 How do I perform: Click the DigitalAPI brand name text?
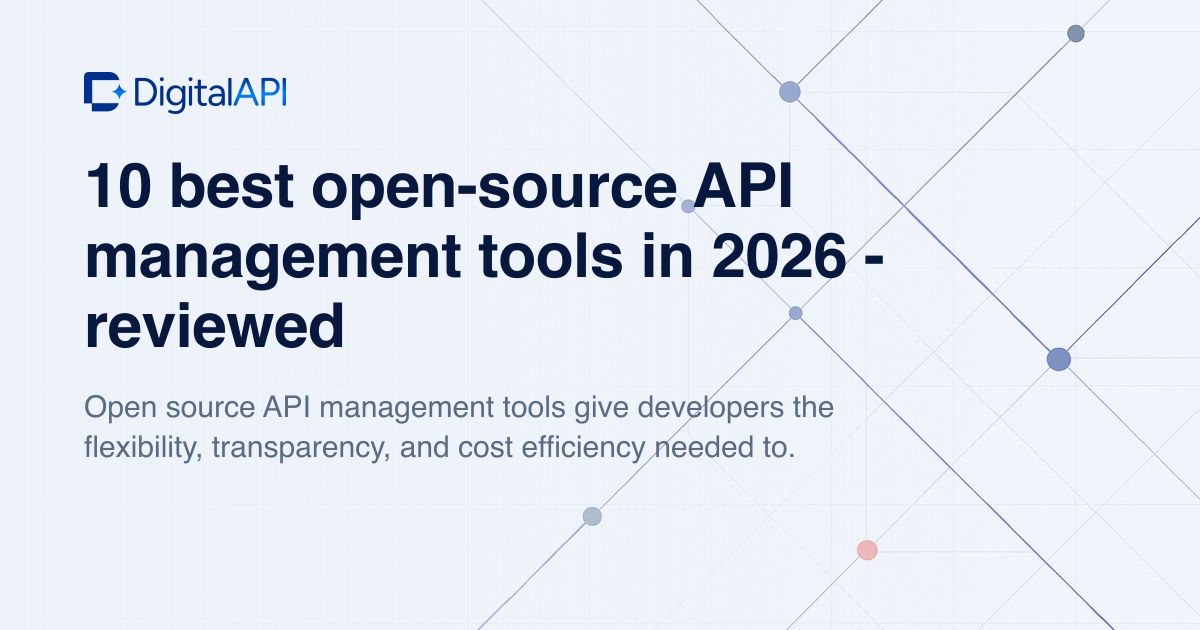(211, 93)
